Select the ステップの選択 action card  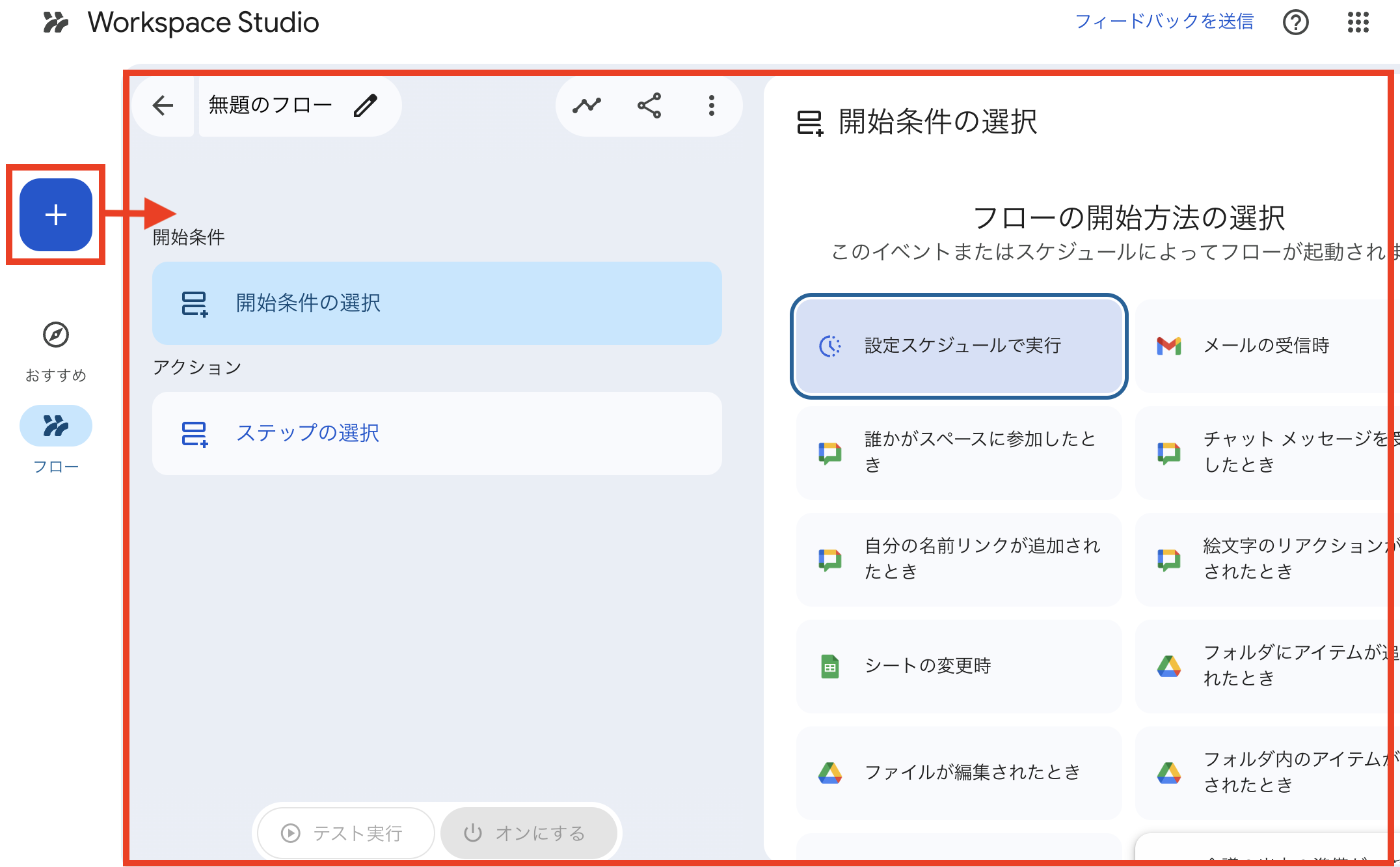tap(437, 433)
